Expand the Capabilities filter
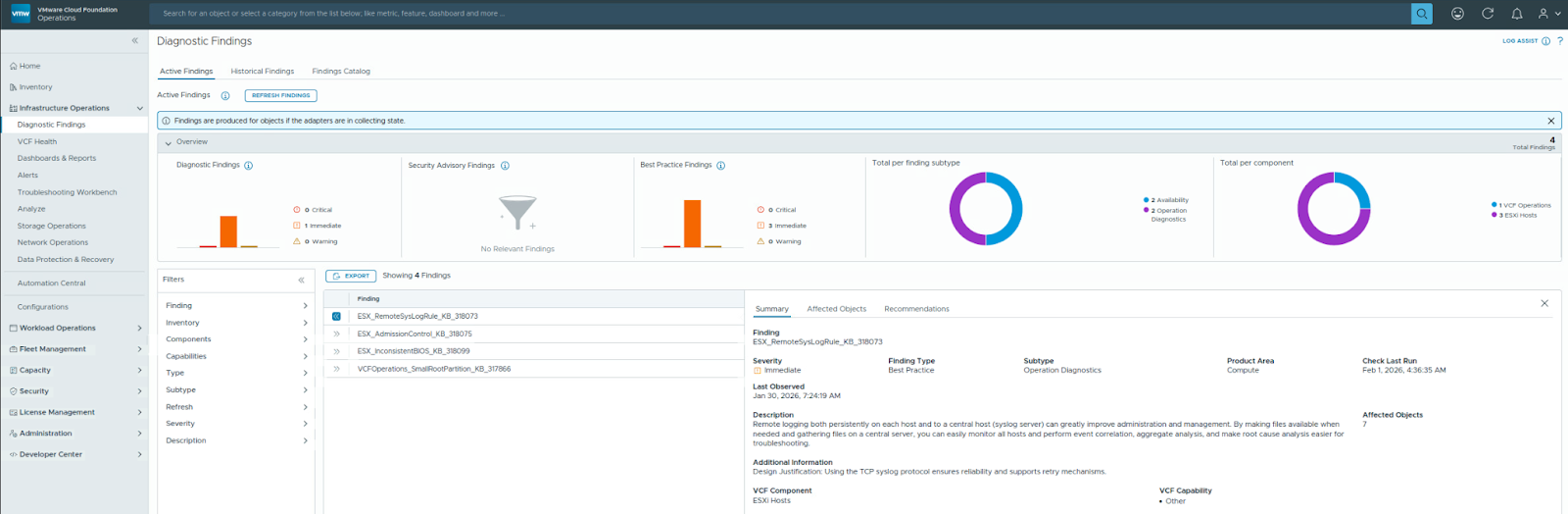The width and height of the screenshot is (1568, 514). tap(306, 356)
